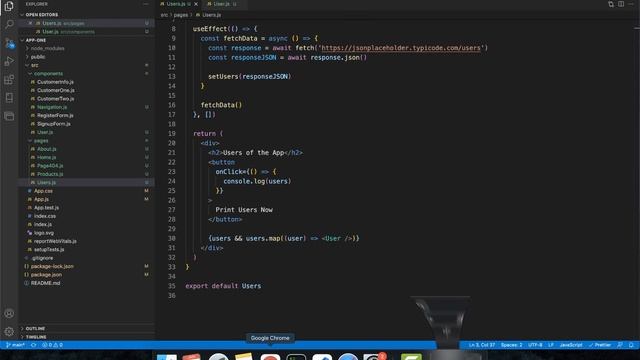Open App.css file

point(43,191)
